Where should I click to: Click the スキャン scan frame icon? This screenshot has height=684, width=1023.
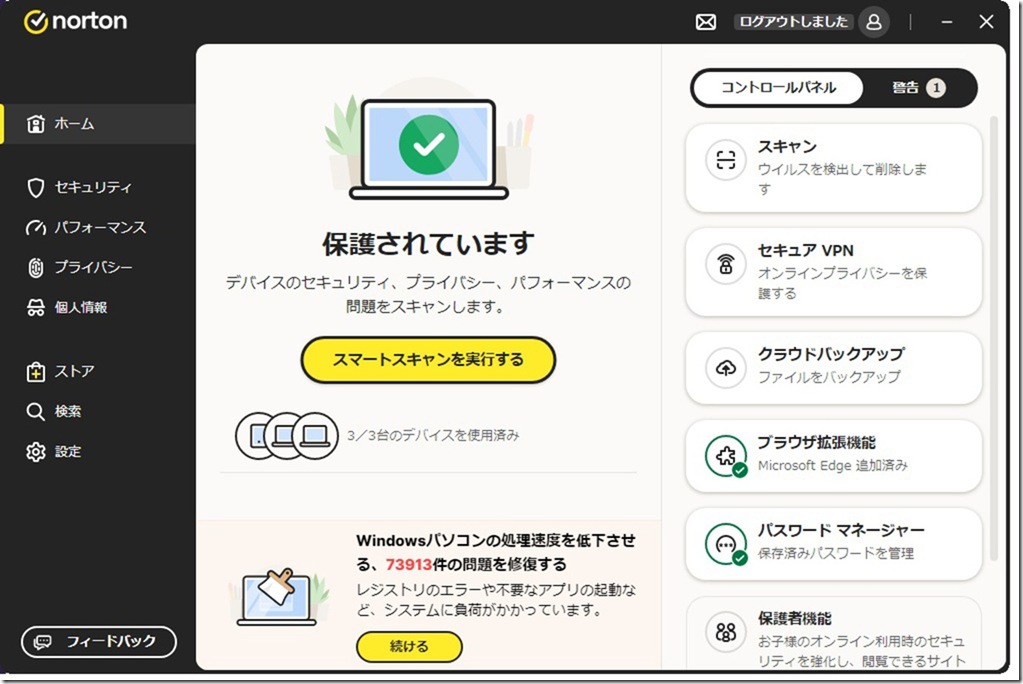pos(725,160)
